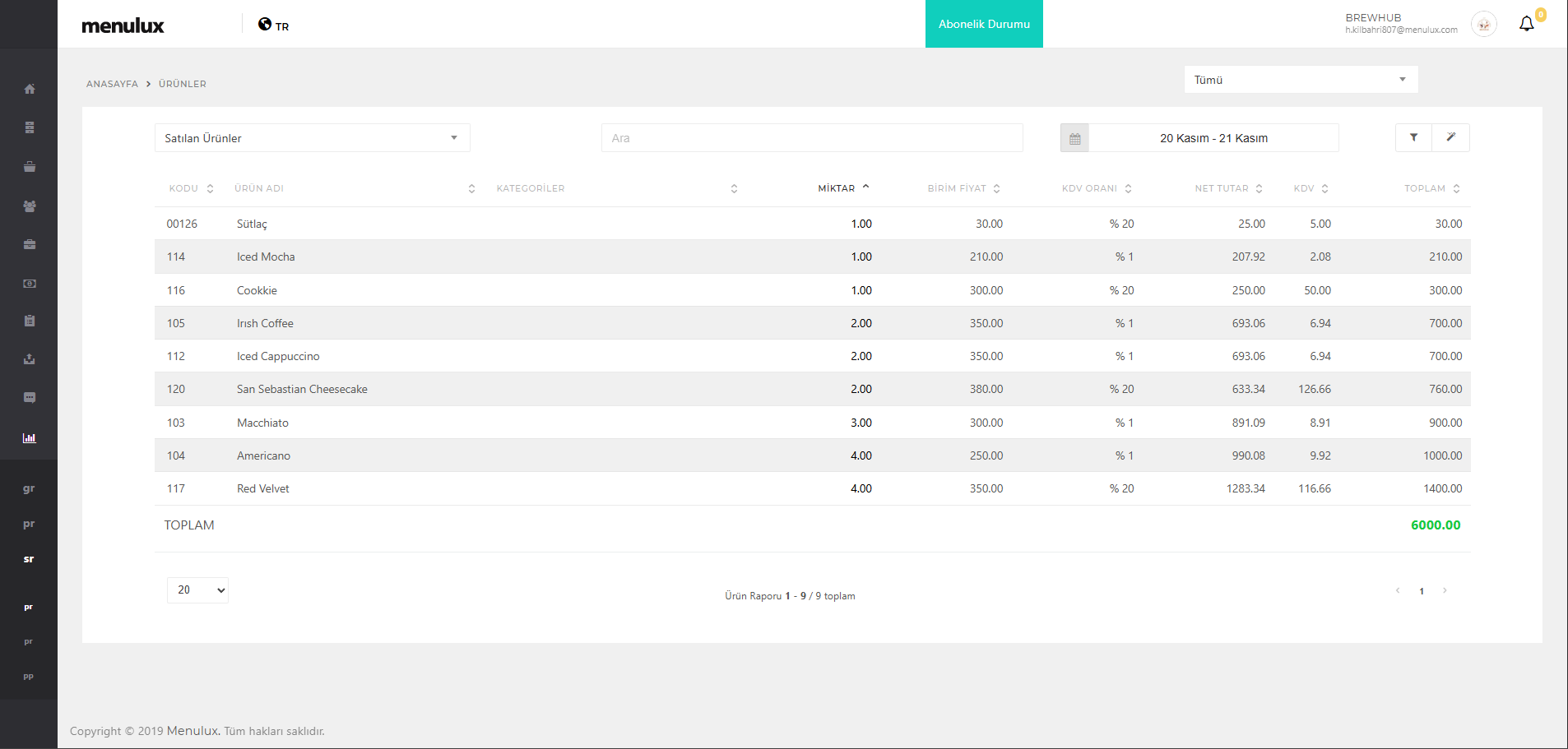
Task: Click the Ara search input field
Action: [x=811, y=138]
